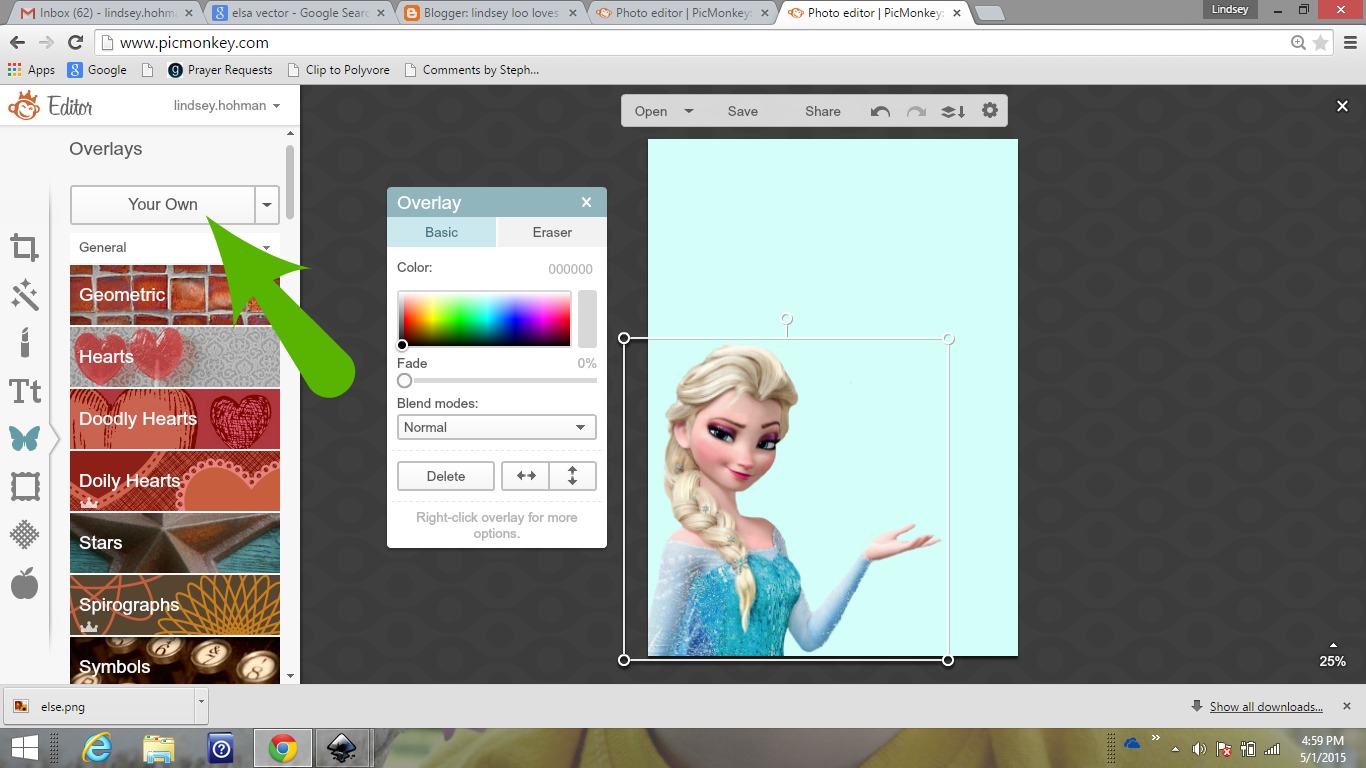
Task: Click the Windows Start button
Action: point(24,748)
